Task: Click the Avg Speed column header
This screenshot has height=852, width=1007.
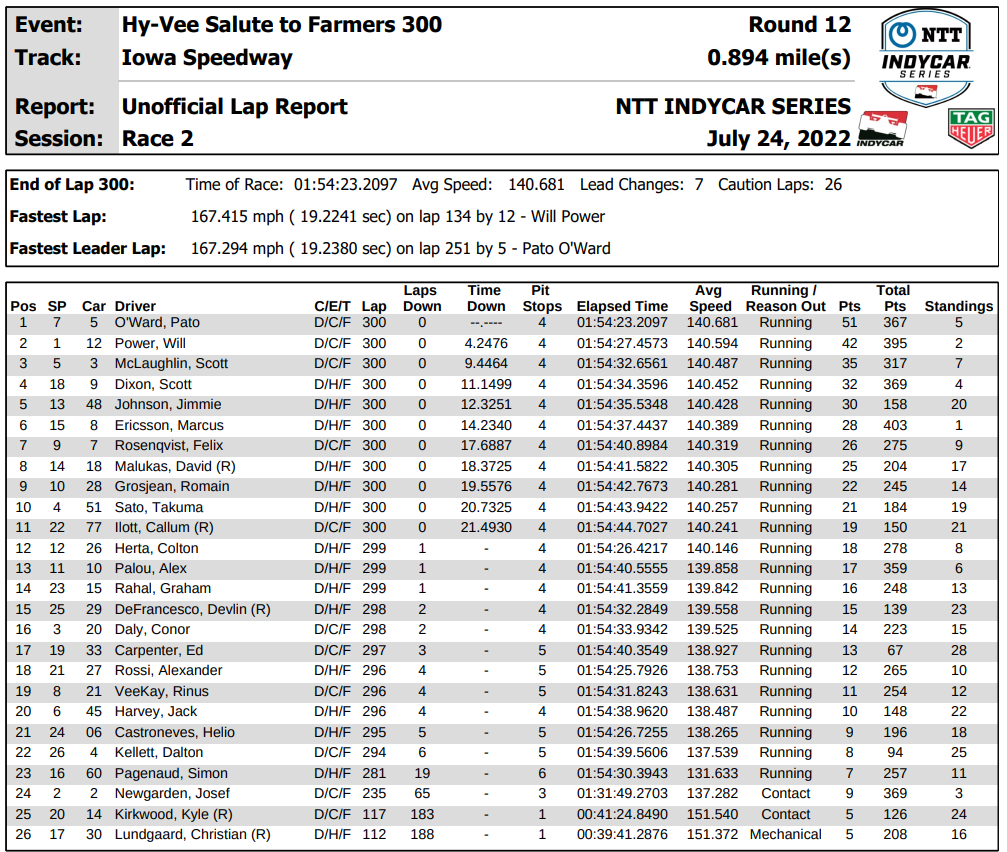Action: (710, 299)
